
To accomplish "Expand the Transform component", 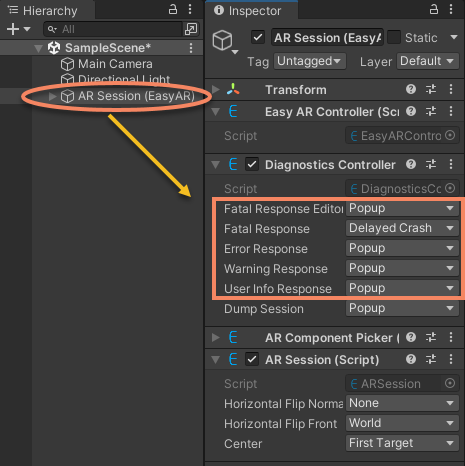I will coord(216,89).
